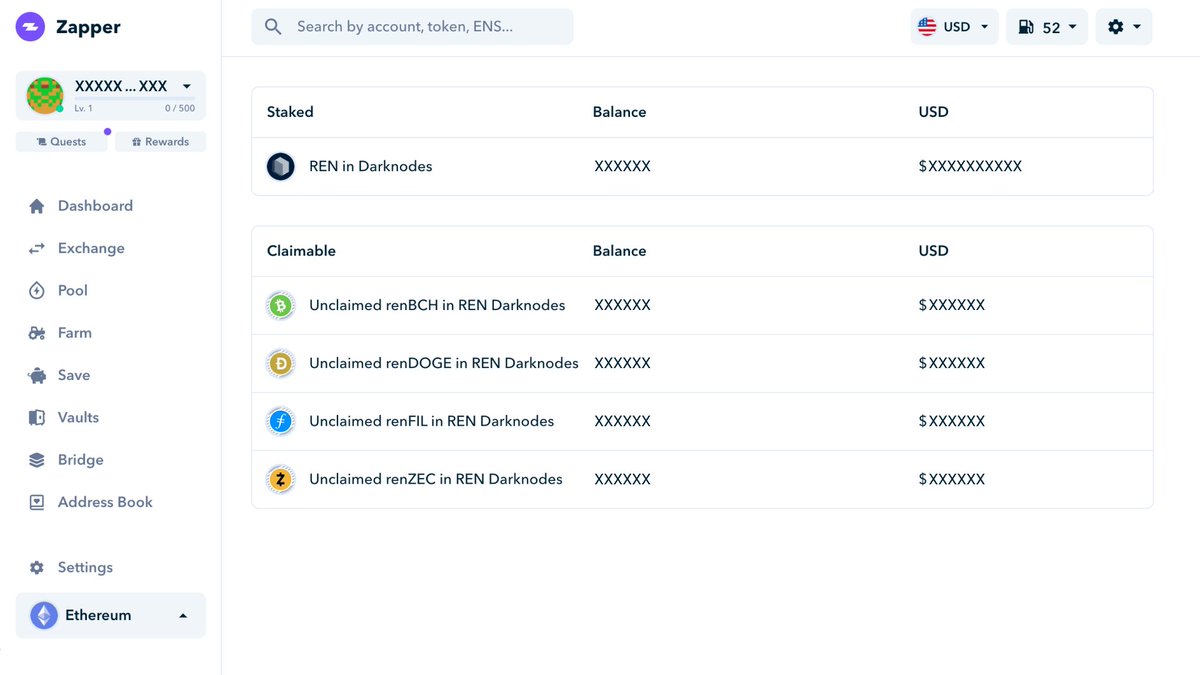Click the Claimable column header
1200x675 pixels.
(301, 251)
